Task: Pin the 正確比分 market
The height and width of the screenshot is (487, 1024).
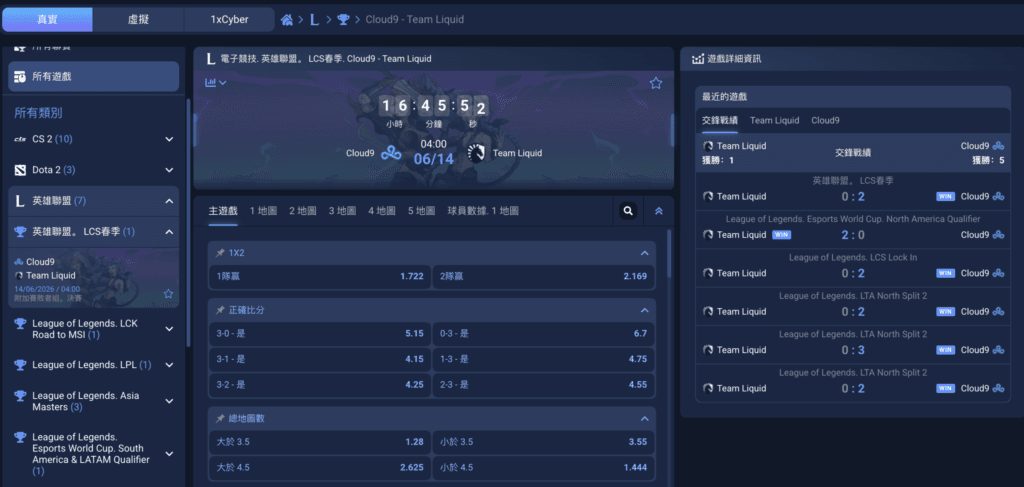Action: click(220, 310)
